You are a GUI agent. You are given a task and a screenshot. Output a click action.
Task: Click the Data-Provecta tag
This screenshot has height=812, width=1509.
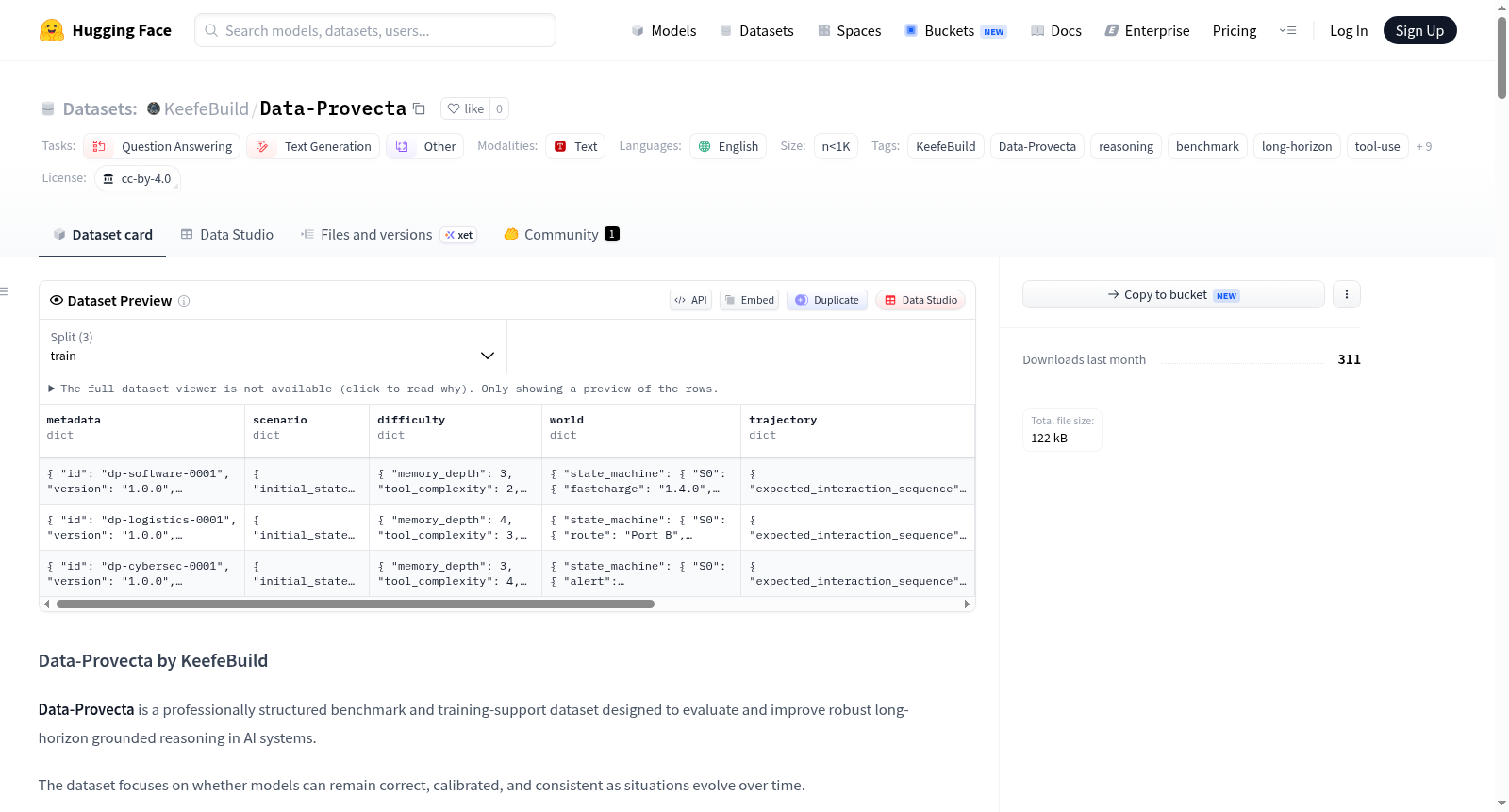click(x=1037, y=146)
